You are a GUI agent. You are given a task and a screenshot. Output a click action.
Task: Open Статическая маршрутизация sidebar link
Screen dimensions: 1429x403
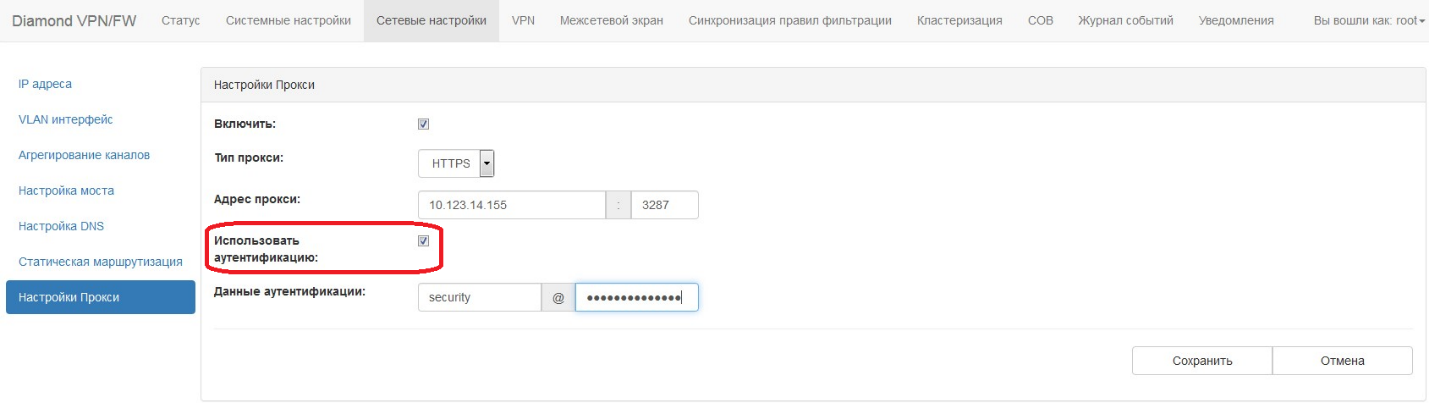100,262
